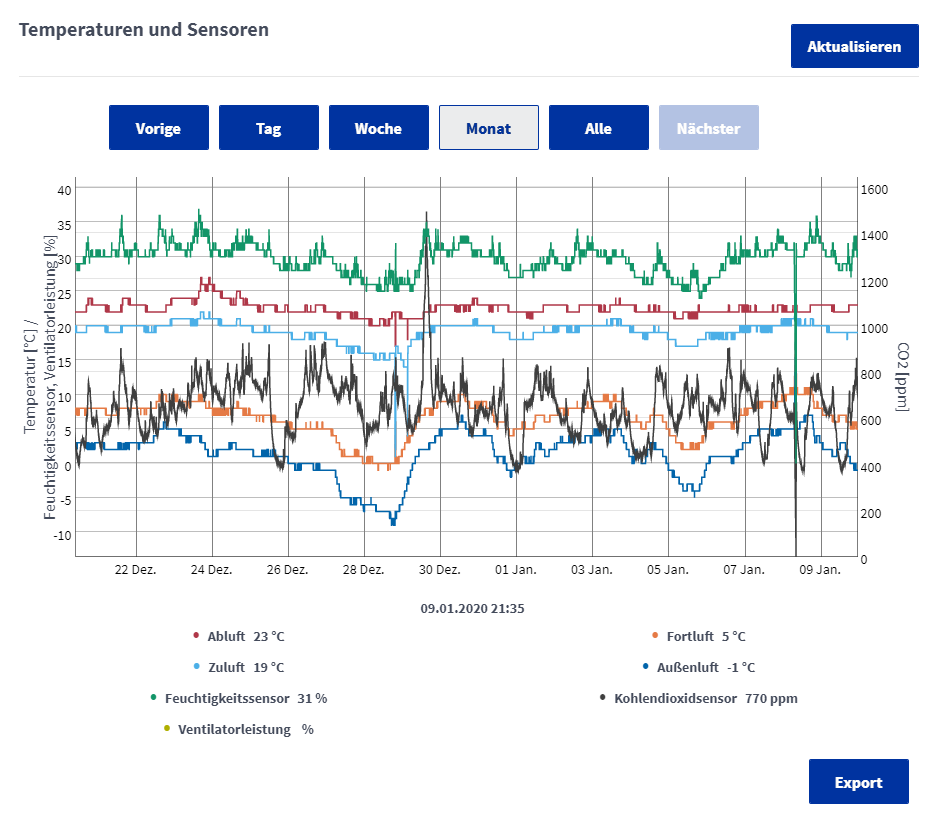
Task: Click the orange Fortluft legend dot
Action: click(655, 636)
